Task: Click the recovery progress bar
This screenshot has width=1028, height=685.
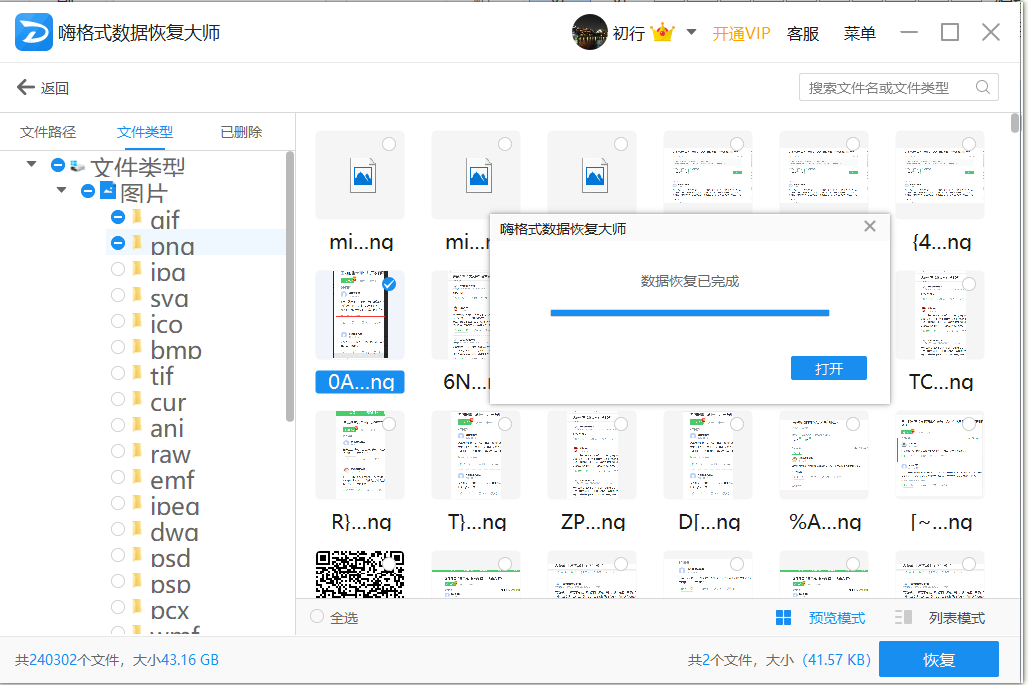Action: pos(690,313)
